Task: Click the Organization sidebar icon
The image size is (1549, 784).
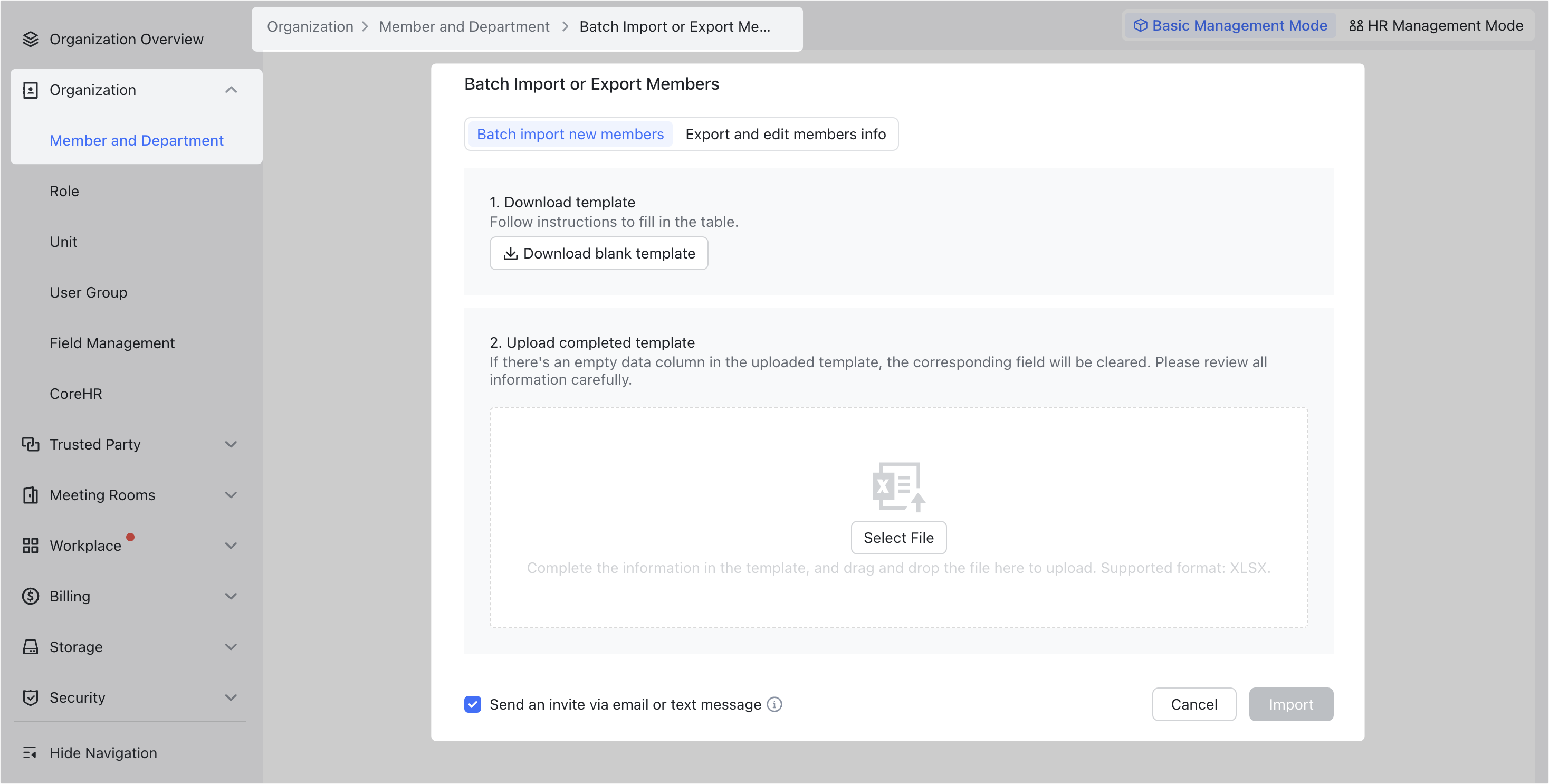Action: 31,89
